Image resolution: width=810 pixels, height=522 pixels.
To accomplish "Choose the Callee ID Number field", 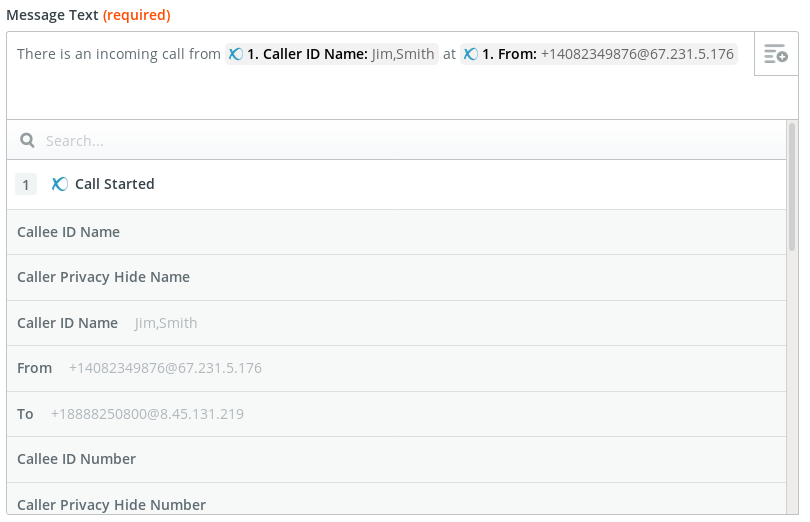I will [396, 459].
